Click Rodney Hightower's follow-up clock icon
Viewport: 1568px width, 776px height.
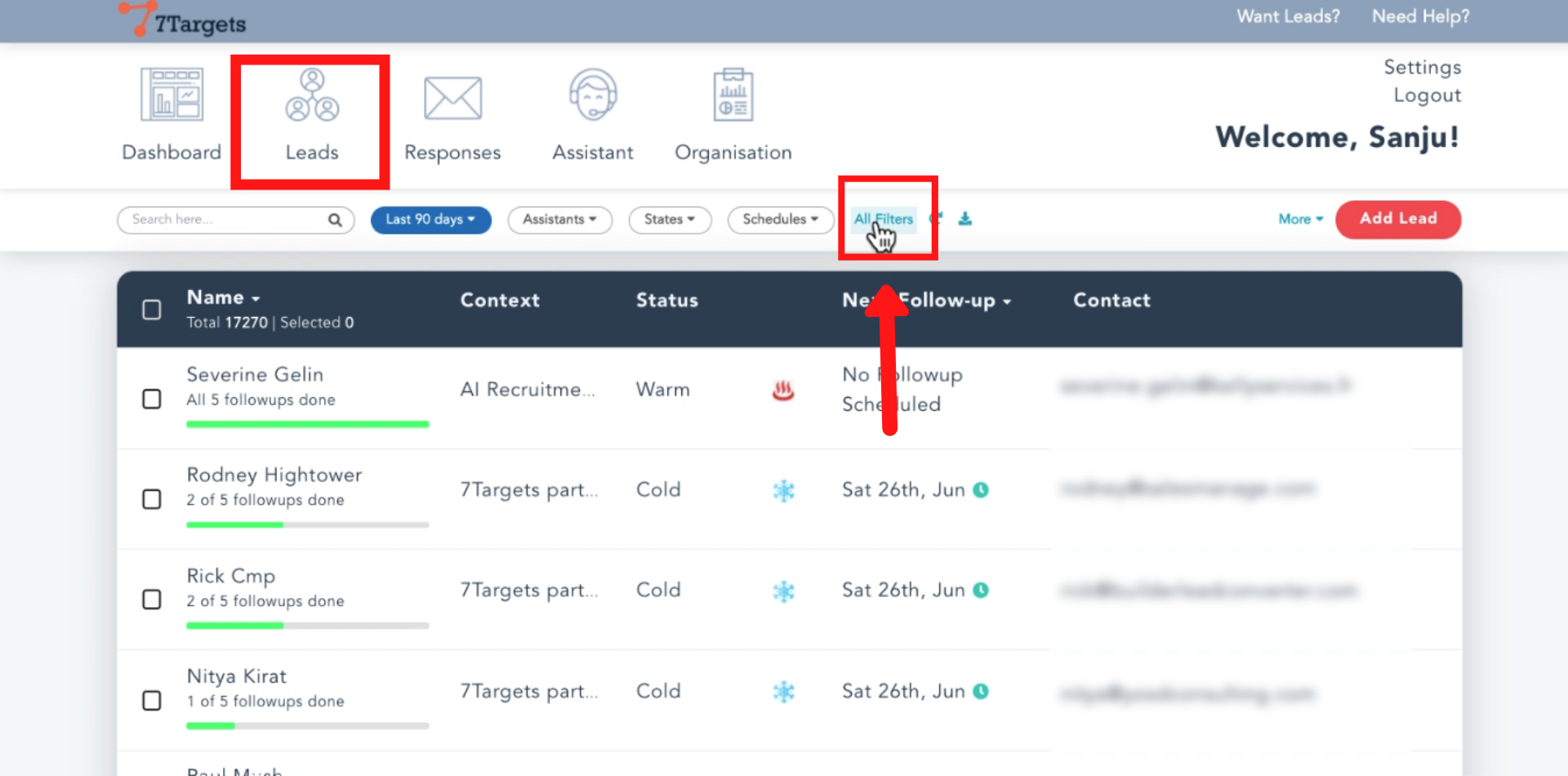coord(981,490)
